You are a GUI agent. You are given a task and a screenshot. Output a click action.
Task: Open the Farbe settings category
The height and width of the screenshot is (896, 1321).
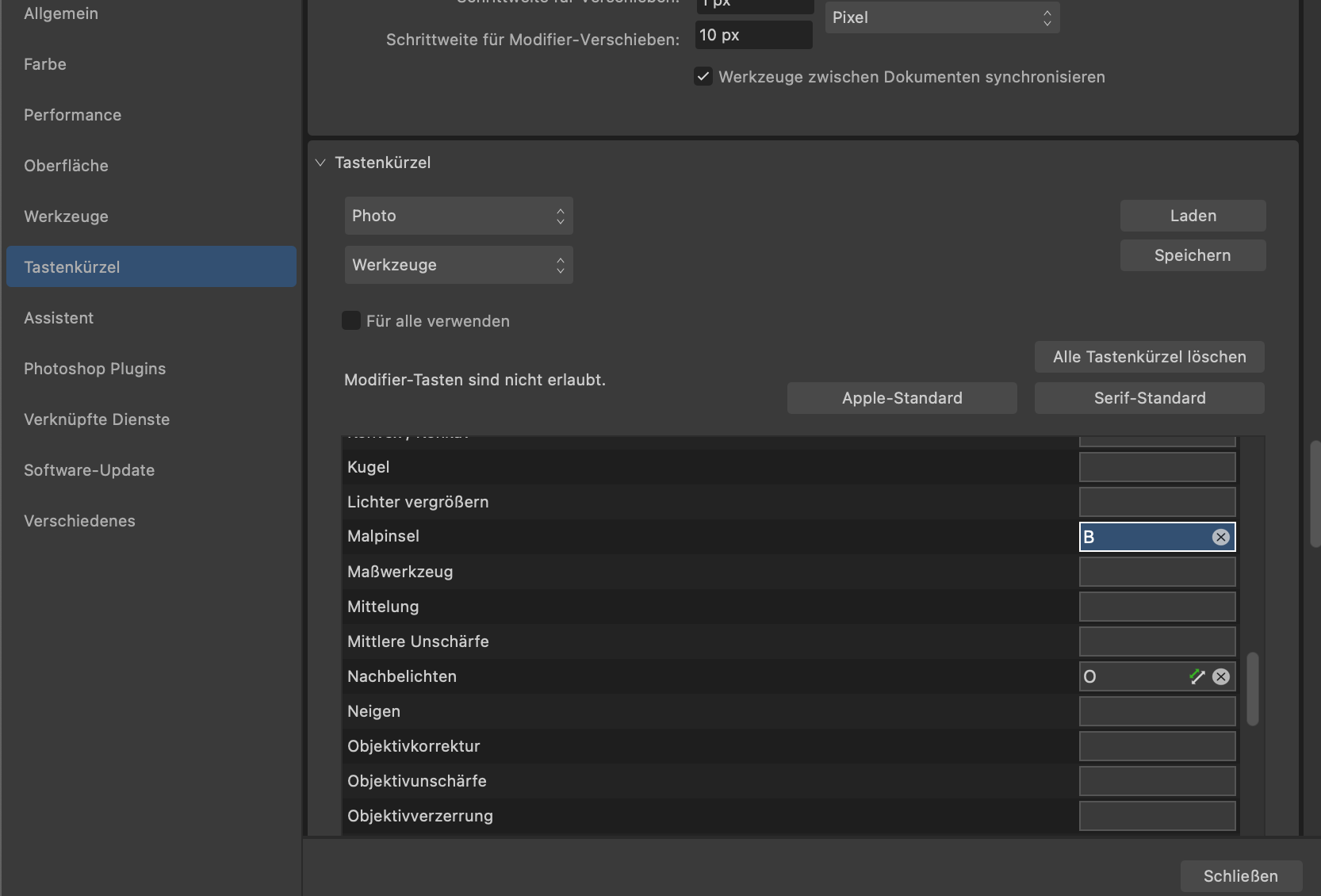point(151,64)
